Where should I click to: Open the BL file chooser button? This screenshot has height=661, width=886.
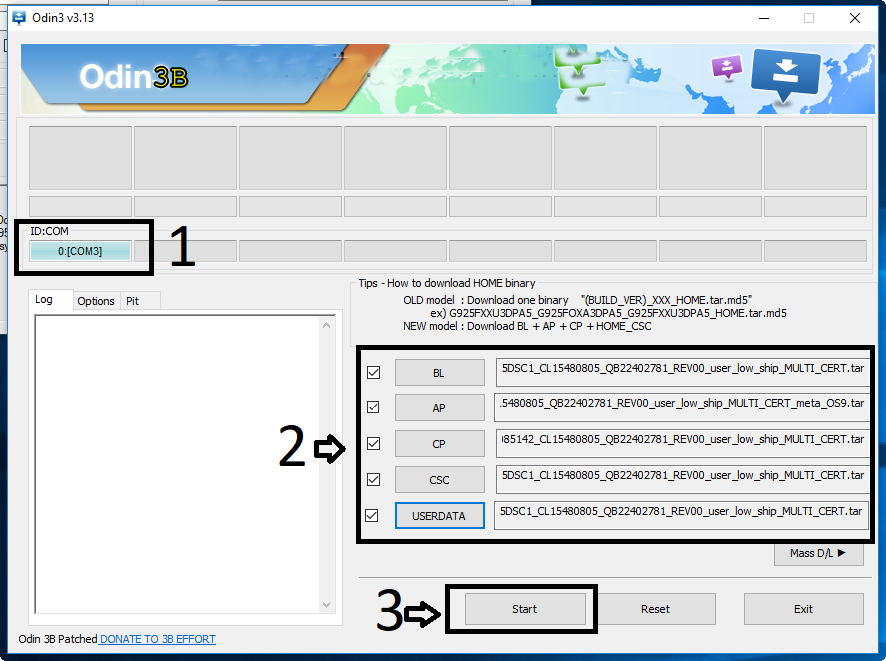[440, 373]
